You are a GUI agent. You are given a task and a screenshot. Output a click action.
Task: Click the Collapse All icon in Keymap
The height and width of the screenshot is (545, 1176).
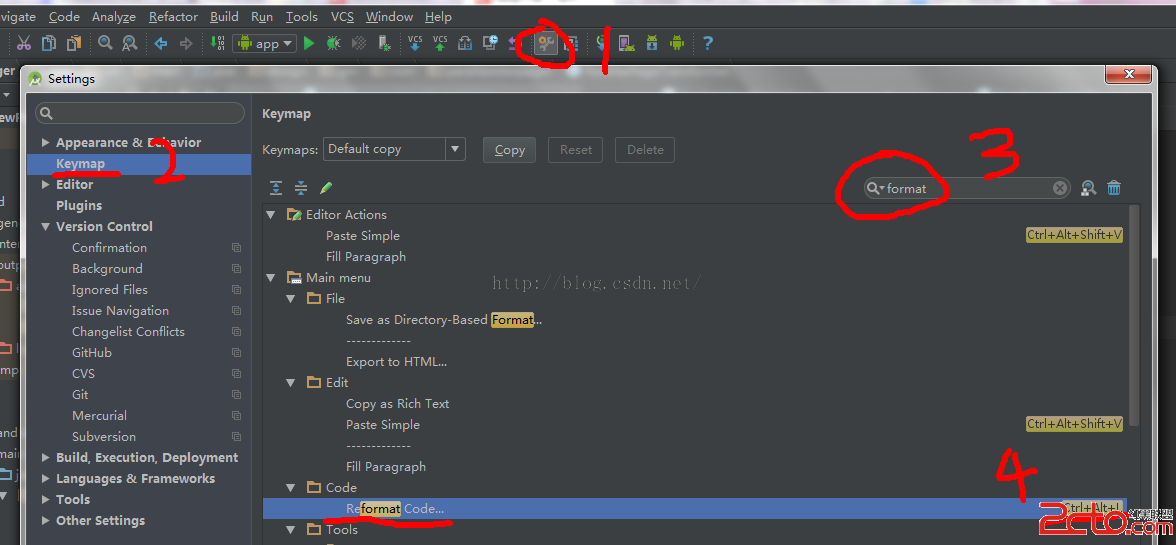coord(301,188)
